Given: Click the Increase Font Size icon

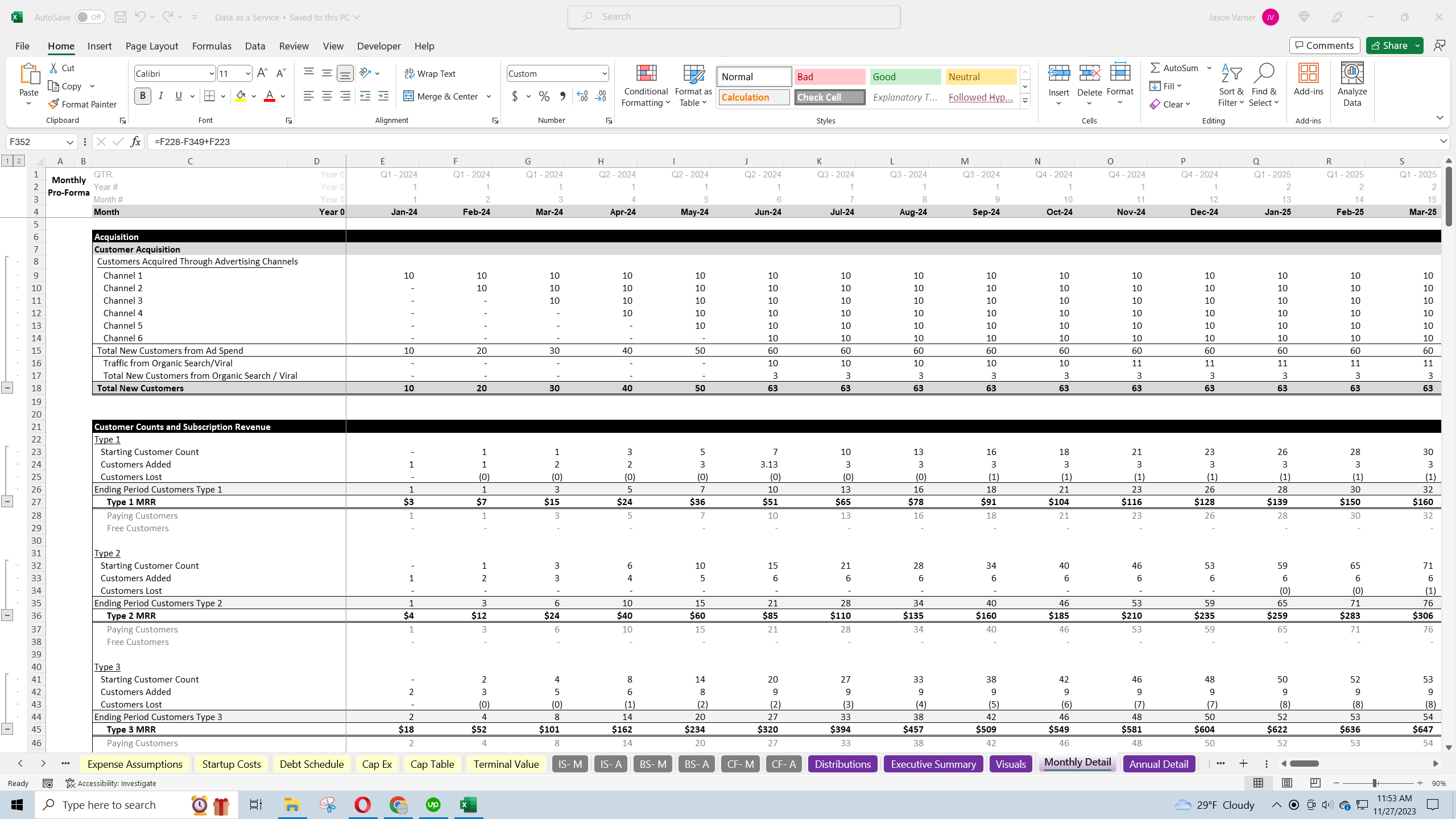Looking at the screenshot, I should point(262,73).
